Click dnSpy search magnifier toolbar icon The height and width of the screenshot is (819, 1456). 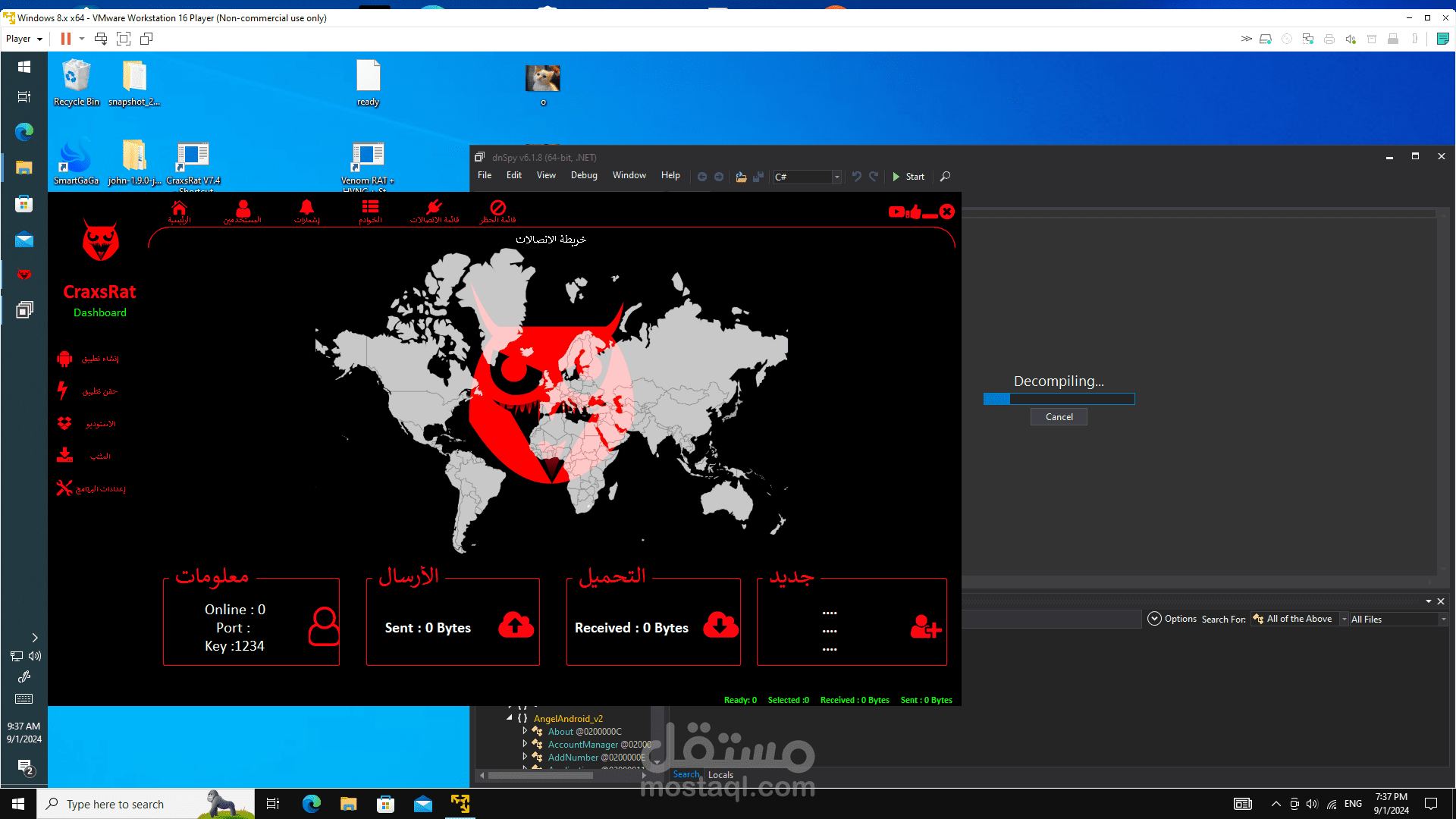tap(945, 177)
